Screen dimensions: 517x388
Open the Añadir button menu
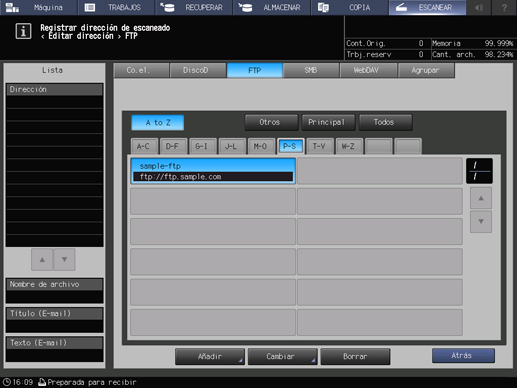[x=210, y=356]
